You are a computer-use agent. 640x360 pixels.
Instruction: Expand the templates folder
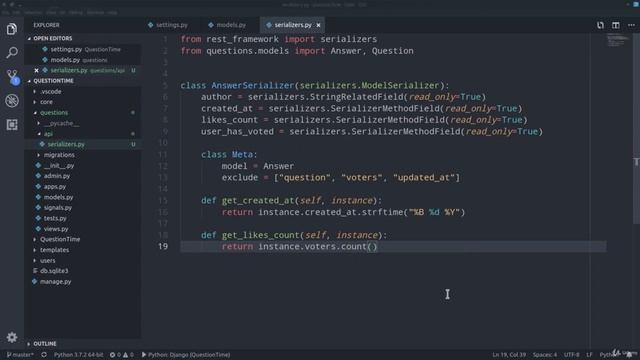54,250
